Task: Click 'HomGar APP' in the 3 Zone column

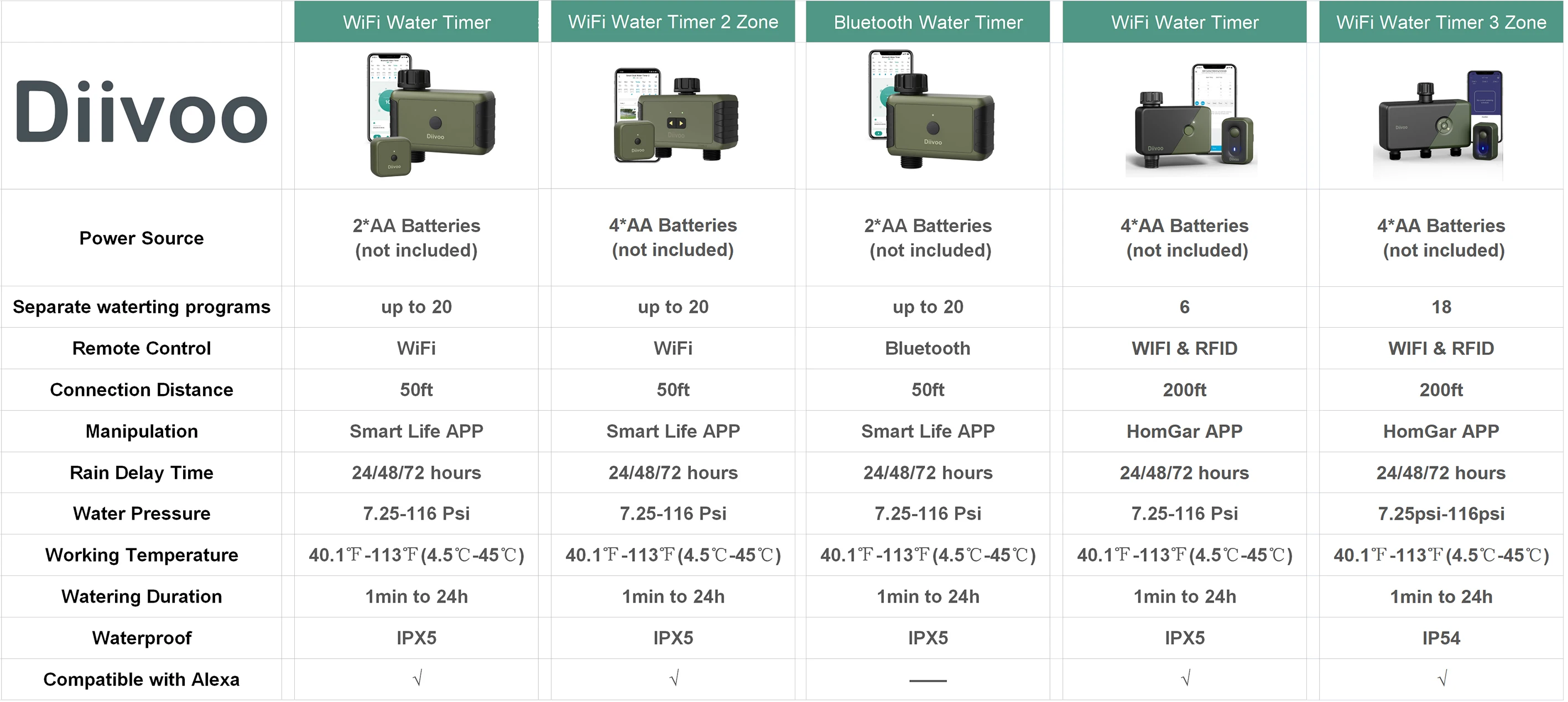Action: pyautogui.click(x=1441, y=431)
